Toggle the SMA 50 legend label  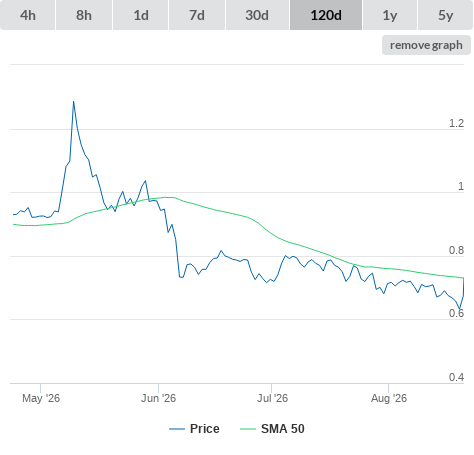(283, 429)
